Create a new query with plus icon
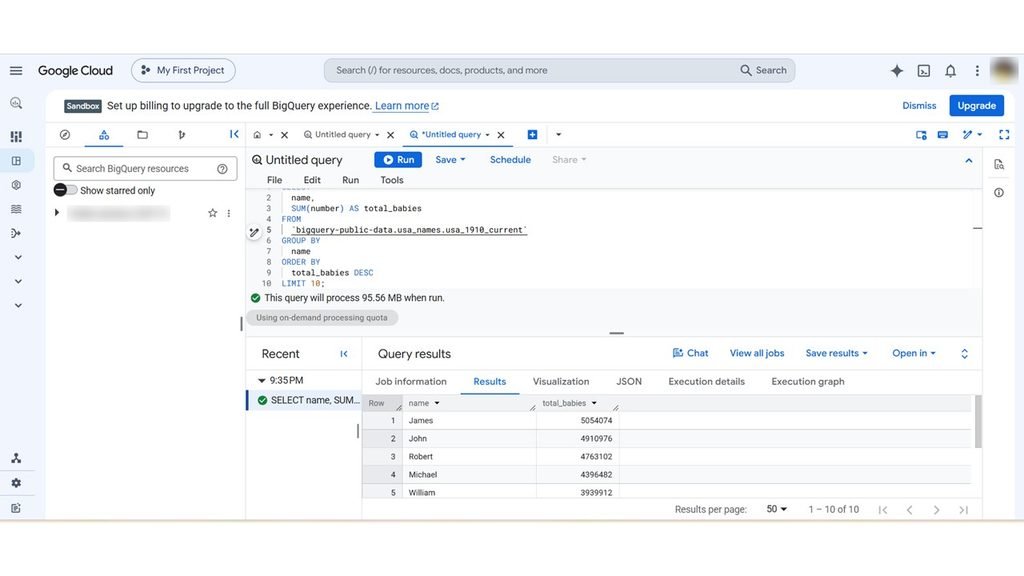The width and height of the screenshot is (1024, 576). pyautogui.click(x=532, y=135)
